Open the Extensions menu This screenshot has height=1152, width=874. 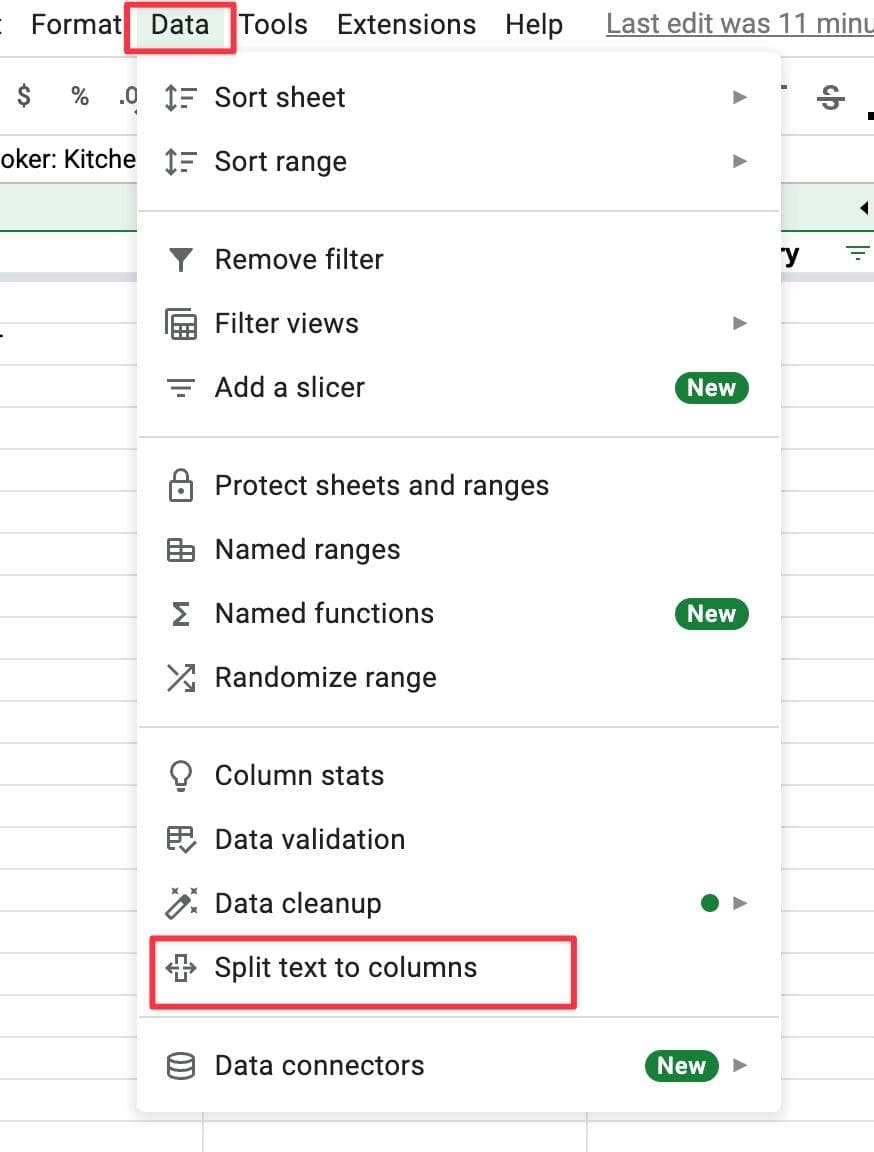click(x=405, y=24)
